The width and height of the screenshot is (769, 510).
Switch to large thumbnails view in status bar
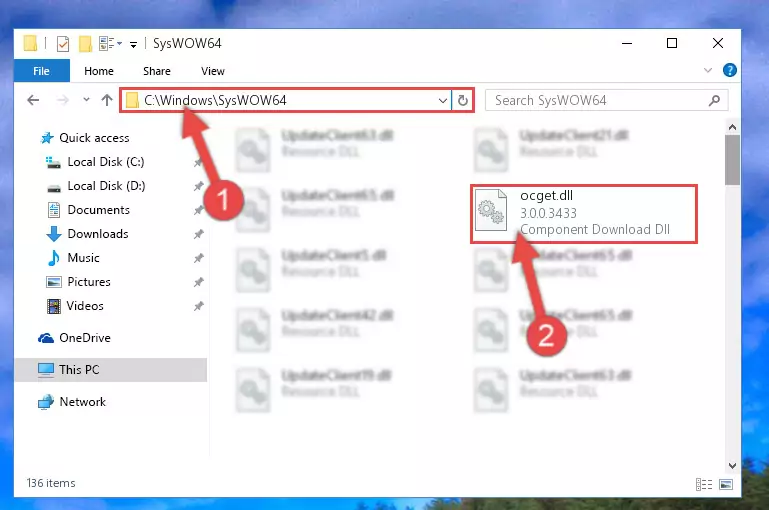coord(726,484)
